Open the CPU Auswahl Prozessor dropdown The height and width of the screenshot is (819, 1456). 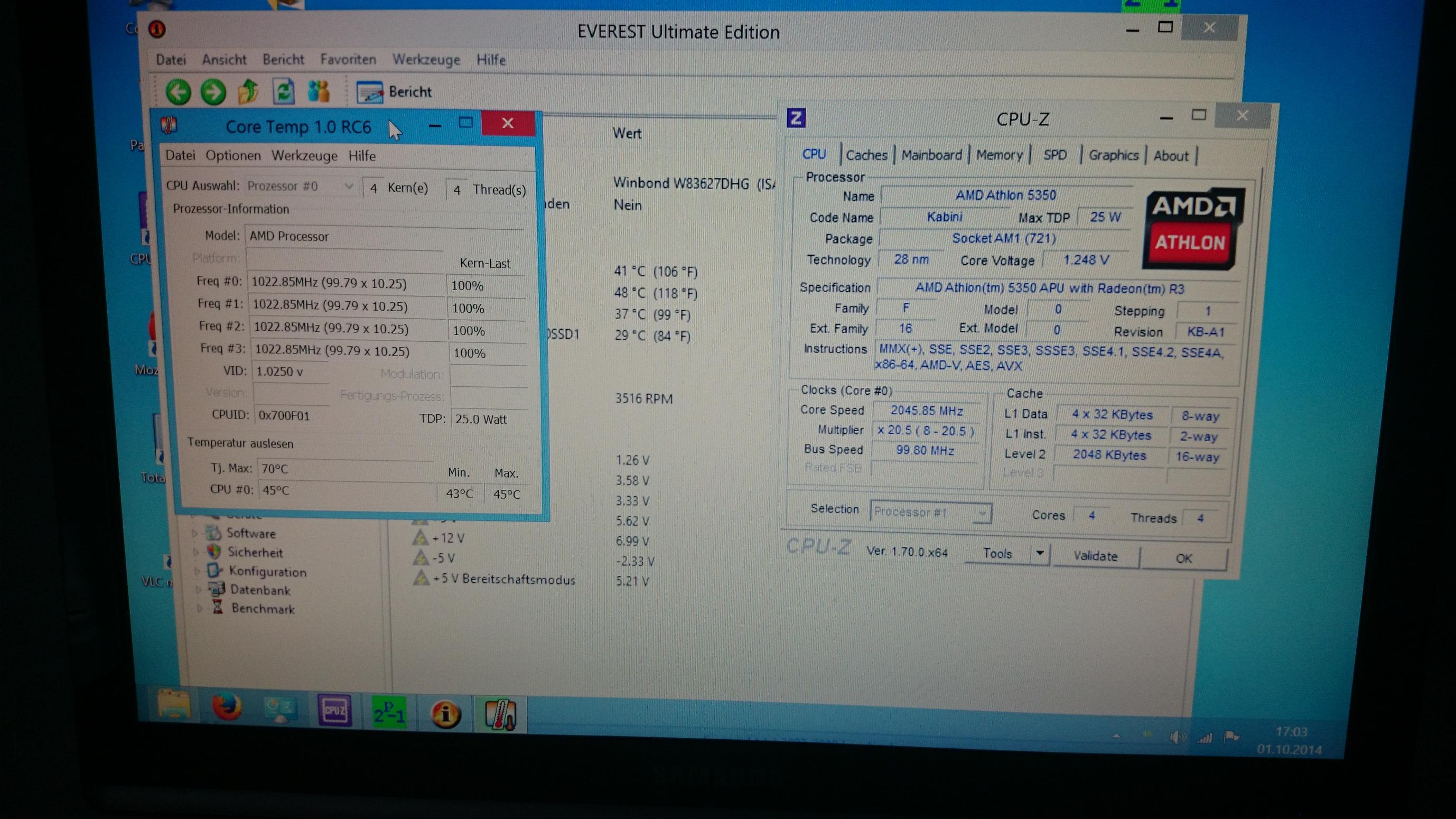point(349,186)
